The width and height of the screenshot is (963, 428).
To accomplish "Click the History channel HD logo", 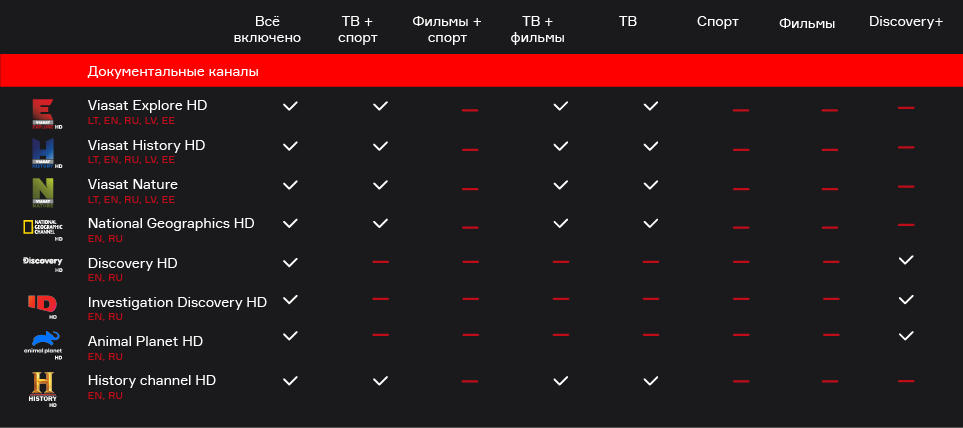I will pos(42,389).
